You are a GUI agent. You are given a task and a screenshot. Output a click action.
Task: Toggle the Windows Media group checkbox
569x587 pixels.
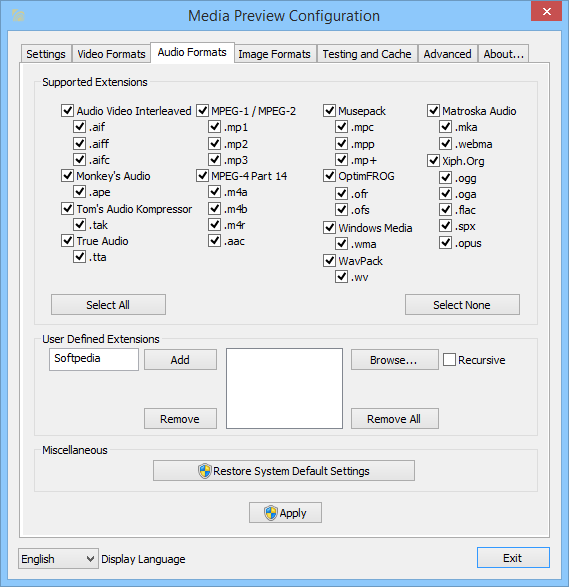[x=329, y=228]
